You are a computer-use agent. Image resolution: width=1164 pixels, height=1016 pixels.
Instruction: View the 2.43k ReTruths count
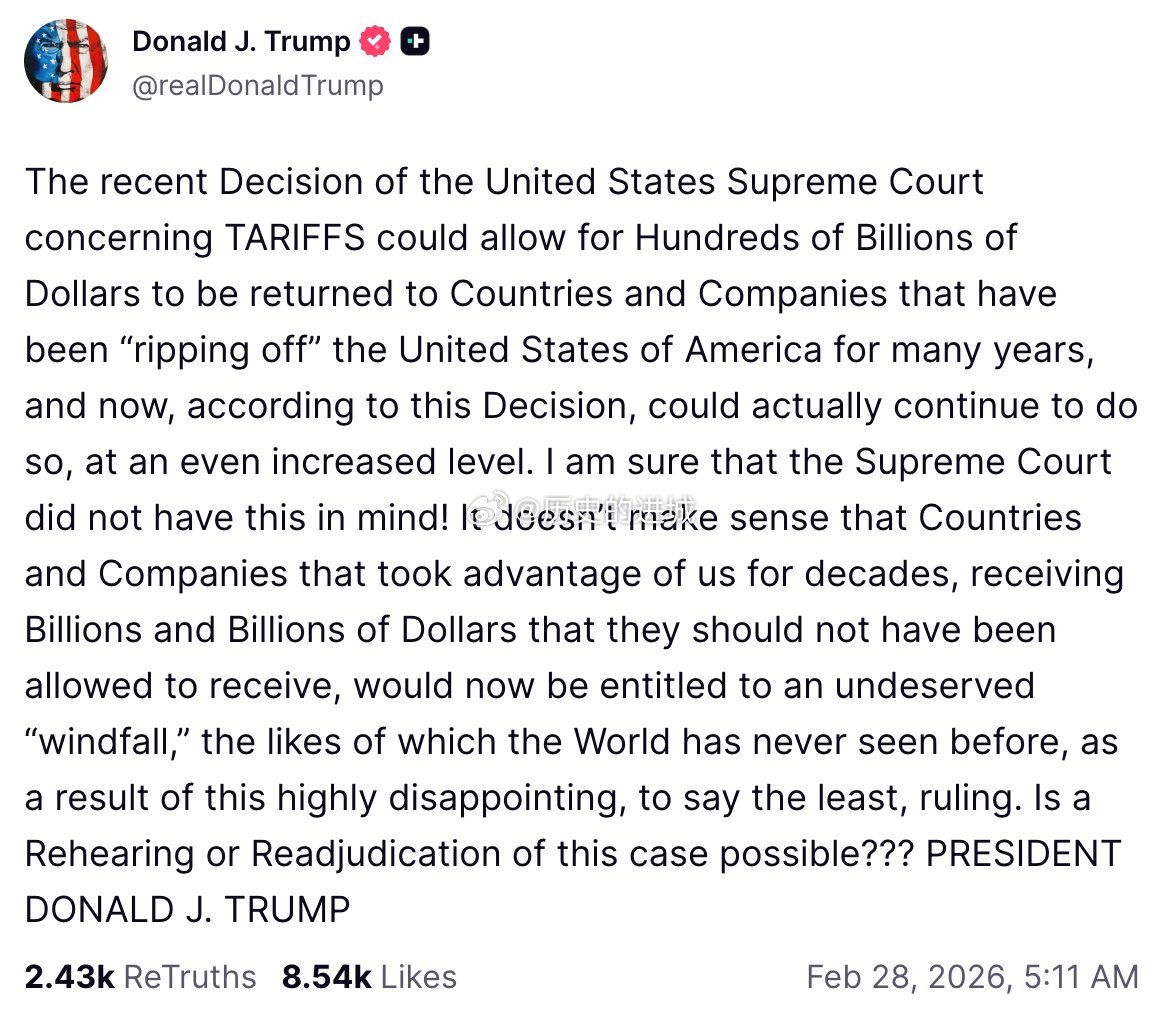tap(69, 977)
